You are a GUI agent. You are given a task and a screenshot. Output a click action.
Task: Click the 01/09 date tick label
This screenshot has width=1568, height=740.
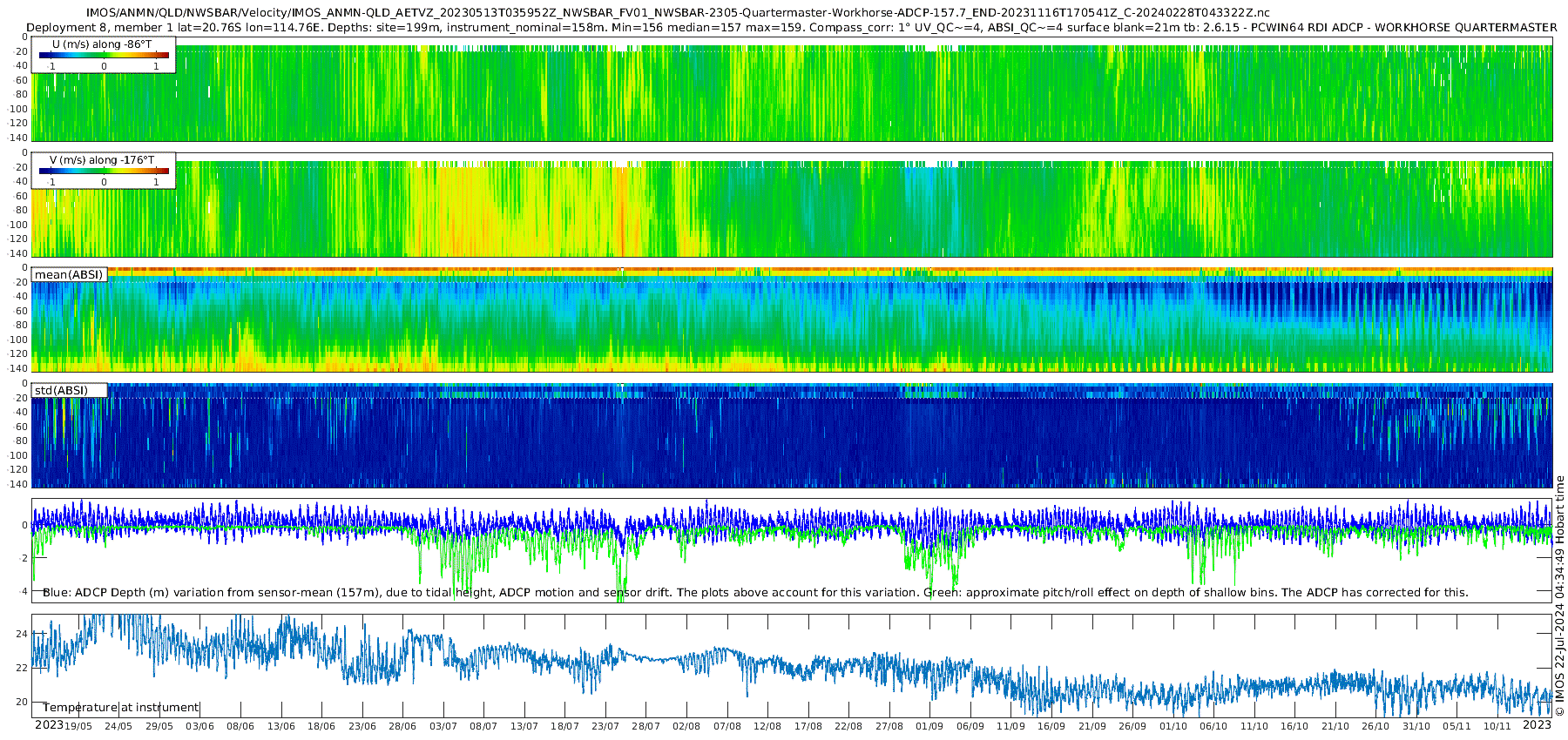929,726
